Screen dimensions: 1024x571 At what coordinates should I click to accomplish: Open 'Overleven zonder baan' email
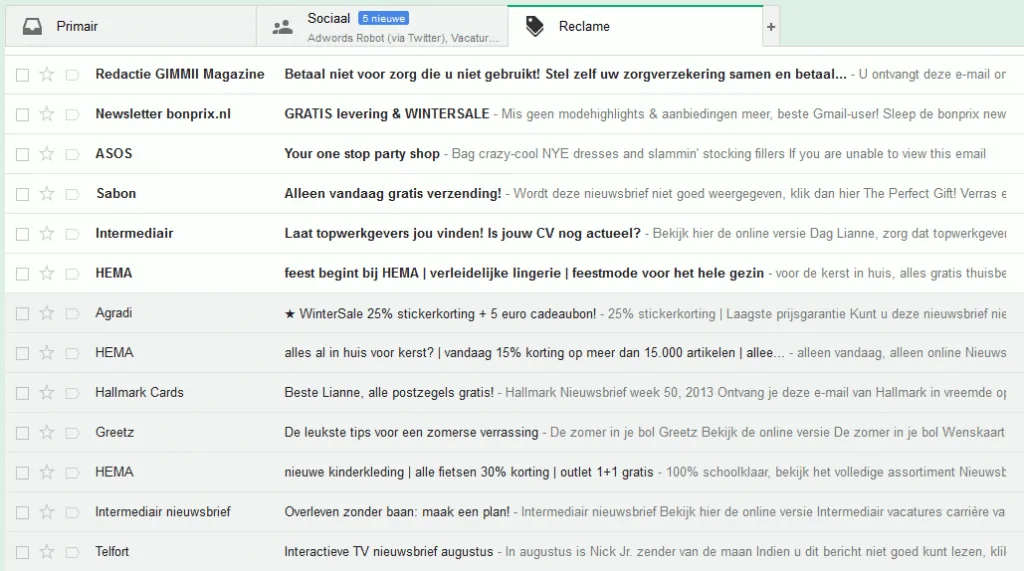(x=397, y=512)
